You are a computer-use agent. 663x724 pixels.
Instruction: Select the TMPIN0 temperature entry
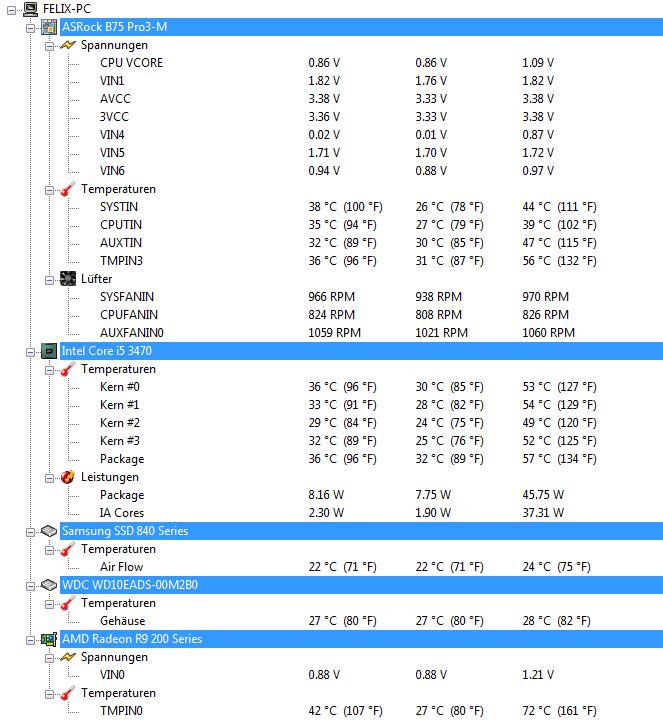[121, 711]
